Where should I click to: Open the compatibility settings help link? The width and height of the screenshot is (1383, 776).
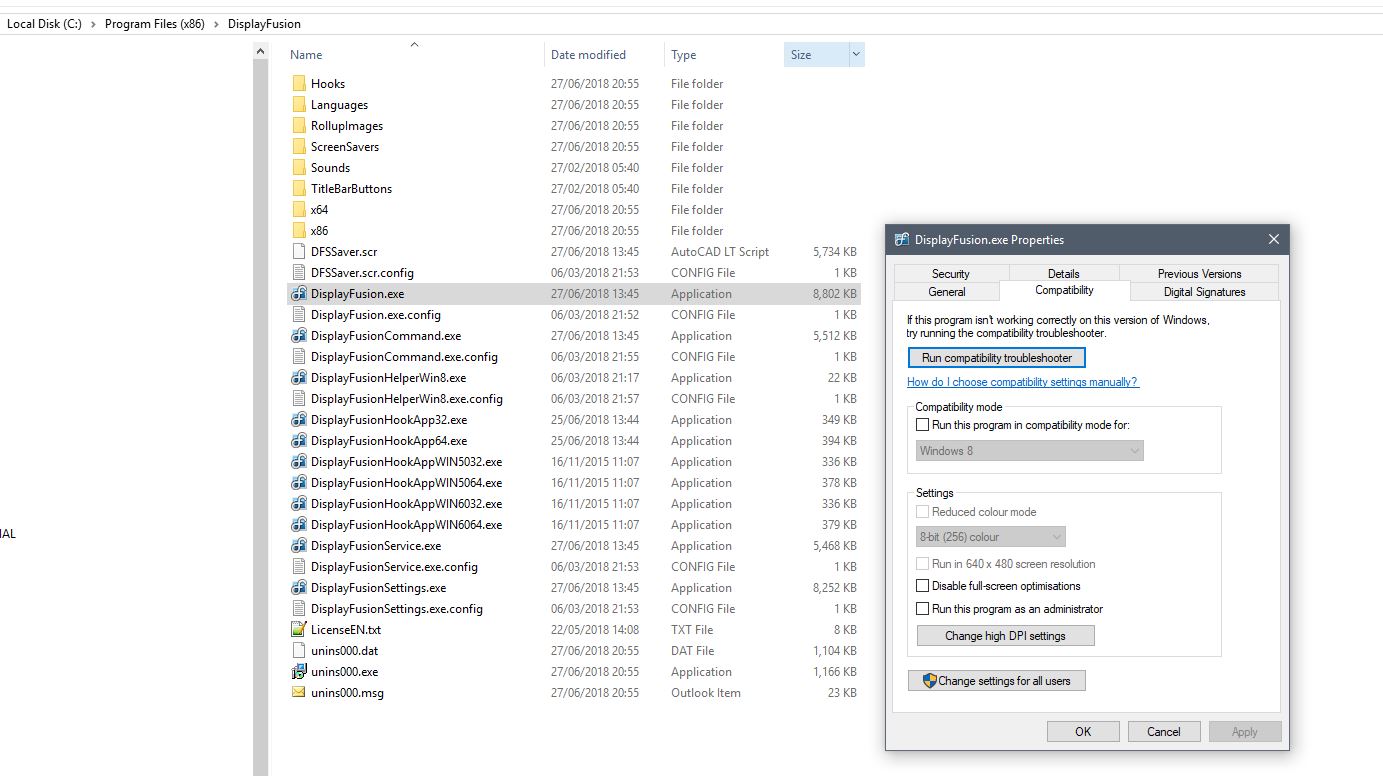[1022, 382]
